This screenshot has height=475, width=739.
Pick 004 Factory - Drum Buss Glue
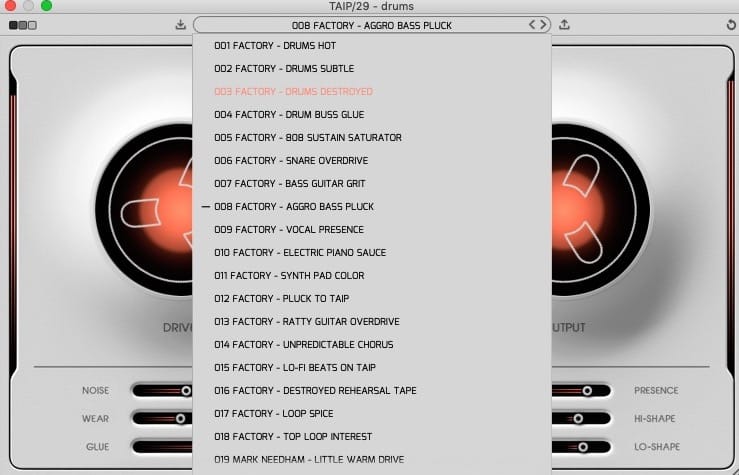[x=372, y=115]
